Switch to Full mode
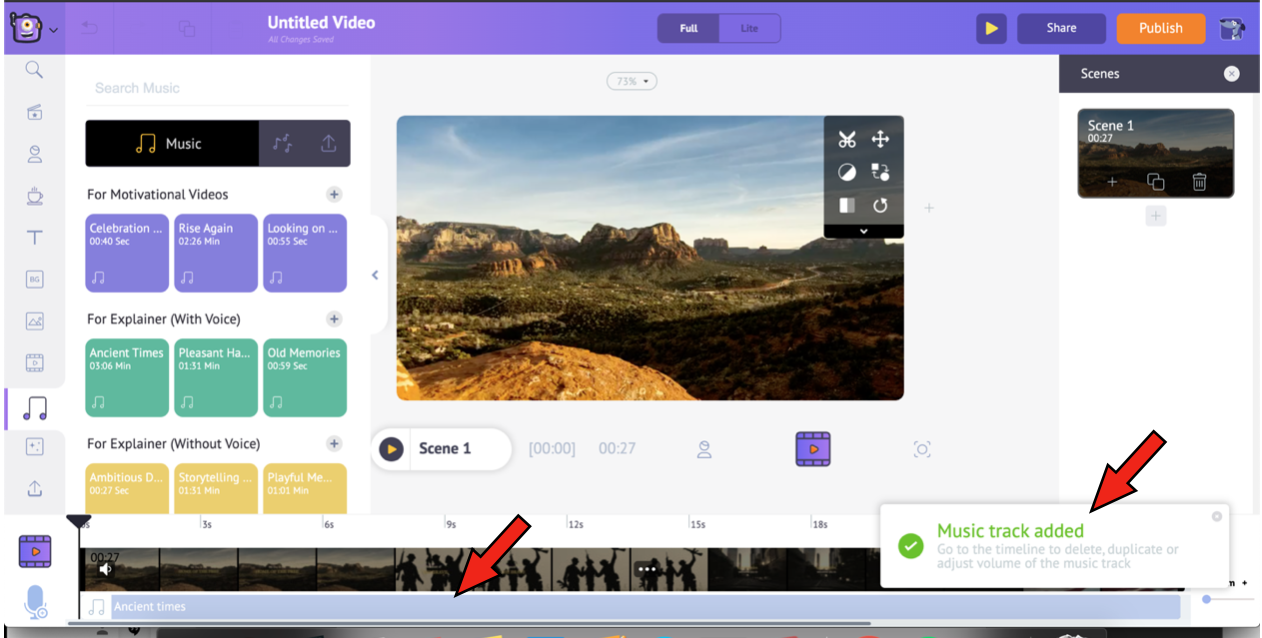The image size is (1262, 638). point(689,28)
